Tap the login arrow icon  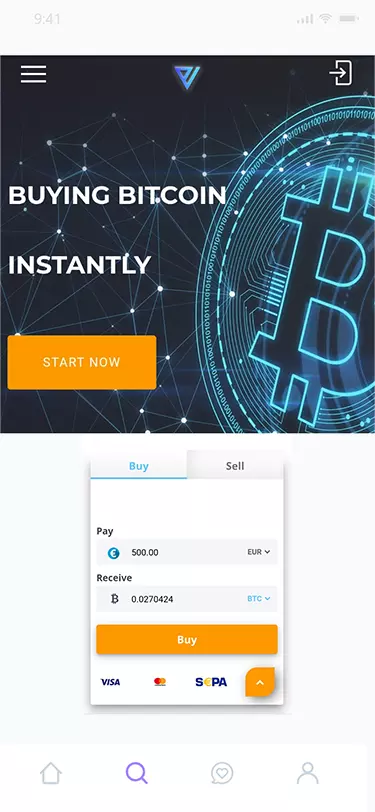pyautogui.click(x=341, y=73)
